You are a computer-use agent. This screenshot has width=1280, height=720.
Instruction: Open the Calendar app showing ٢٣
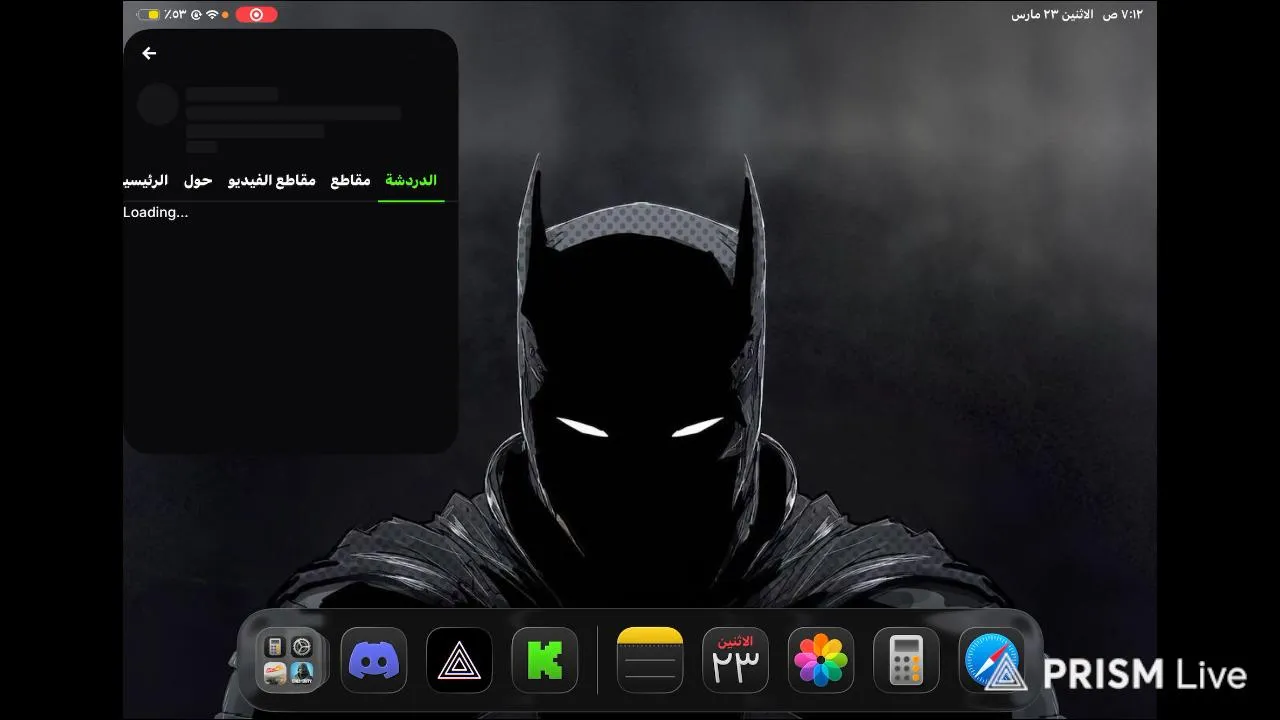pyautogui.click(x=735, y=660)
